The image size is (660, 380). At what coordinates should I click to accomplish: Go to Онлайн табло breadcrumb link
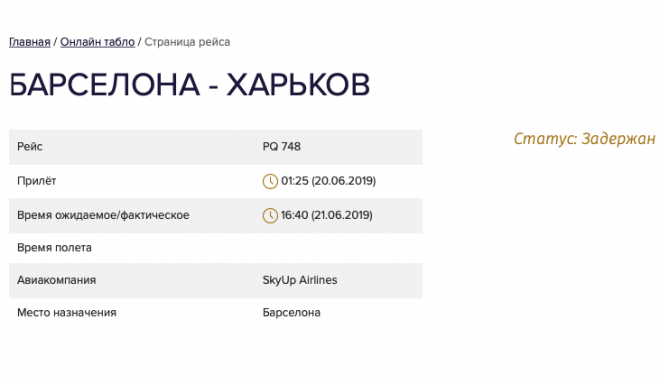coord(97,42)
